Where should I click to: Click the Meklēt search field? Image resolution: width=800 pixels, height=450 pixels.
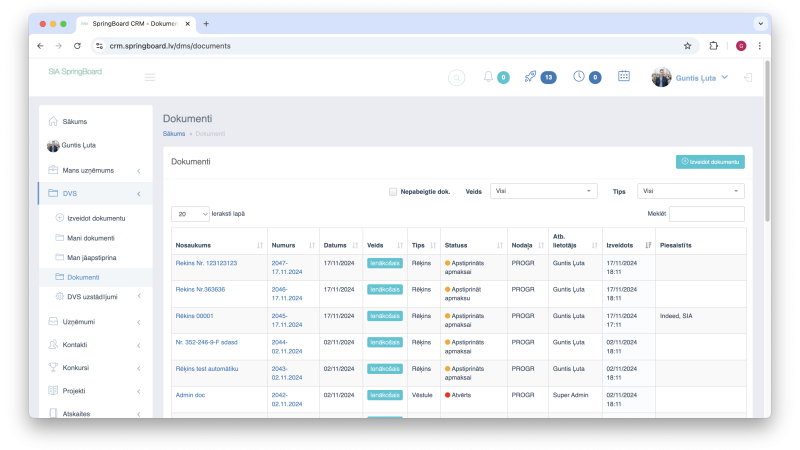(707, 214)
